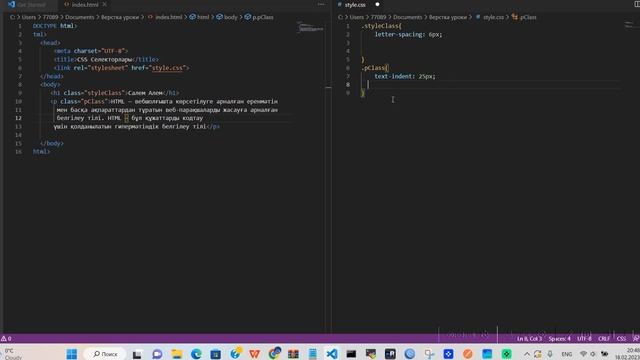Open Microsoft Store on the taskbar
Screen dimensions: 640x360
216,354
